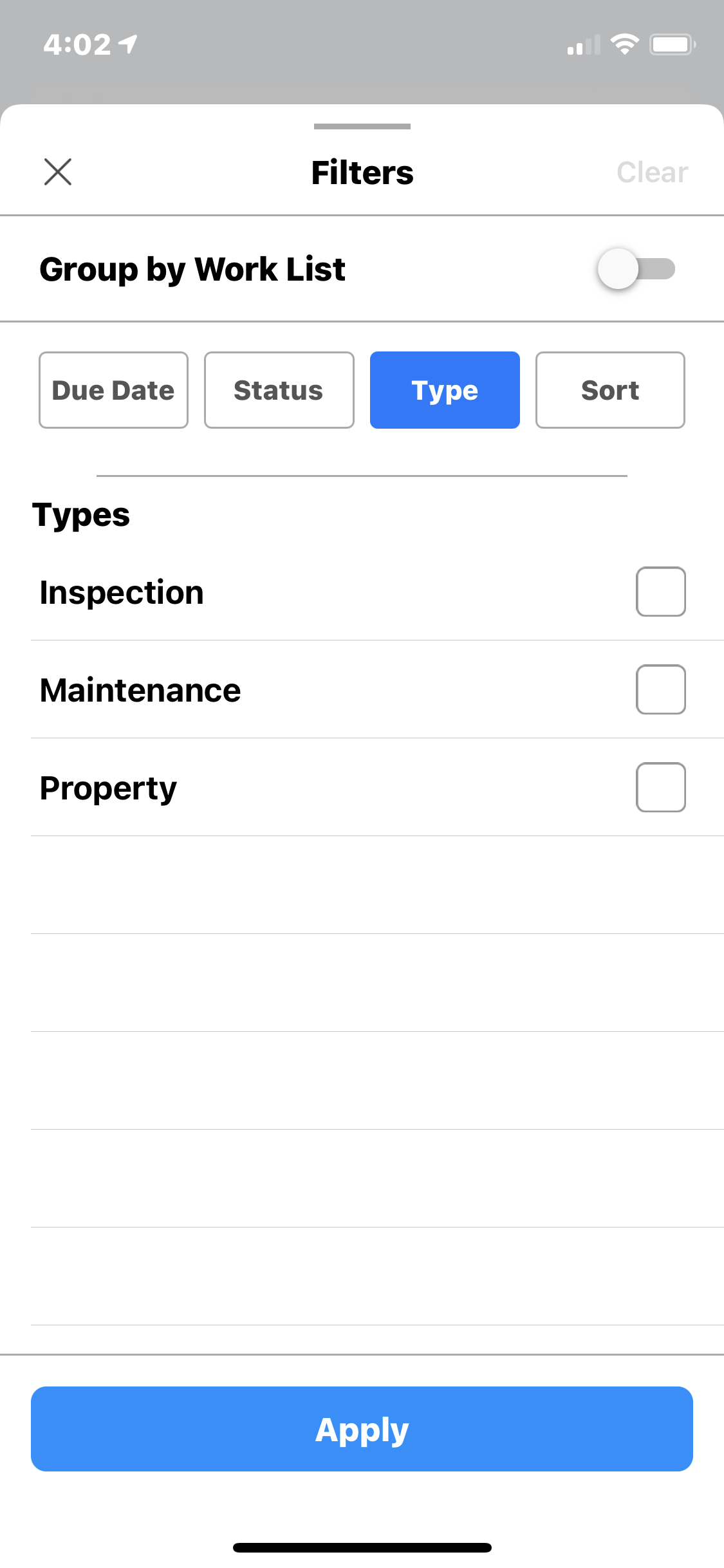The width and height of the screenshot is (724, 1568).
Task: Tap the battery icon in the status bar
Action: pos(672,44)
